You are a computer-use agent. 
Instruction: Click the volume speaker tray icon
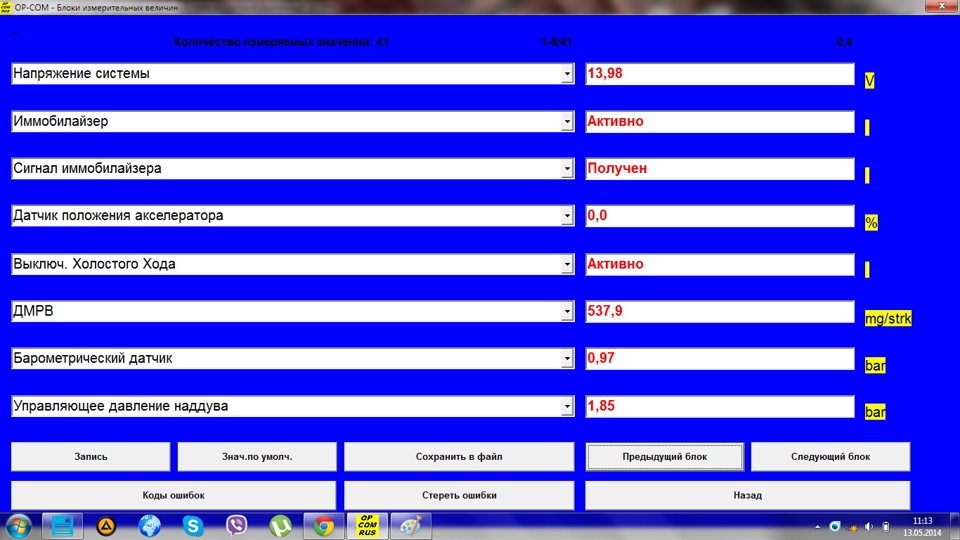click(x=869, y=527)
